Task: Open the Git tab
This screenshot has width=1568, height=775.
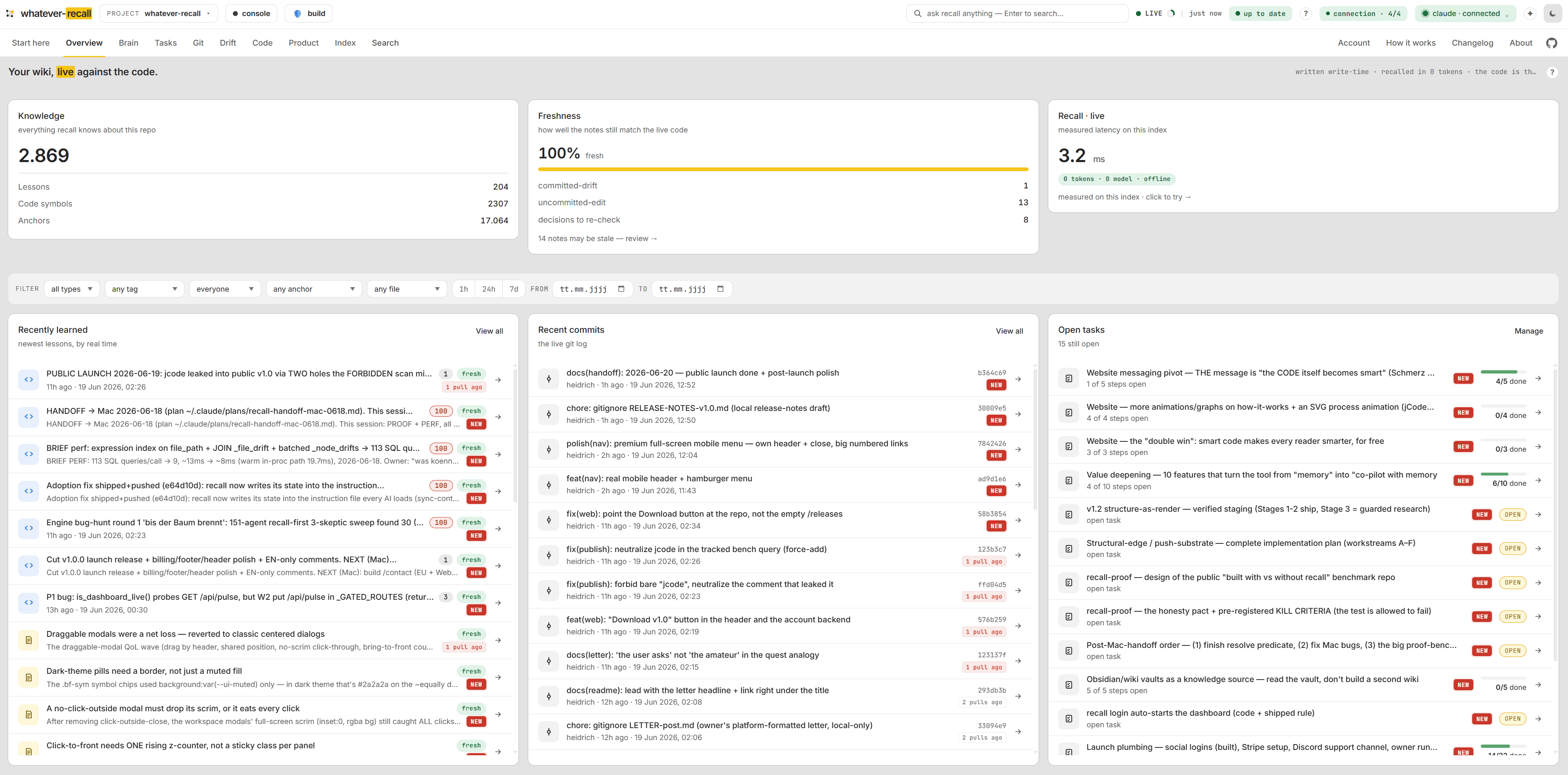Action: [x=198, y=43]
